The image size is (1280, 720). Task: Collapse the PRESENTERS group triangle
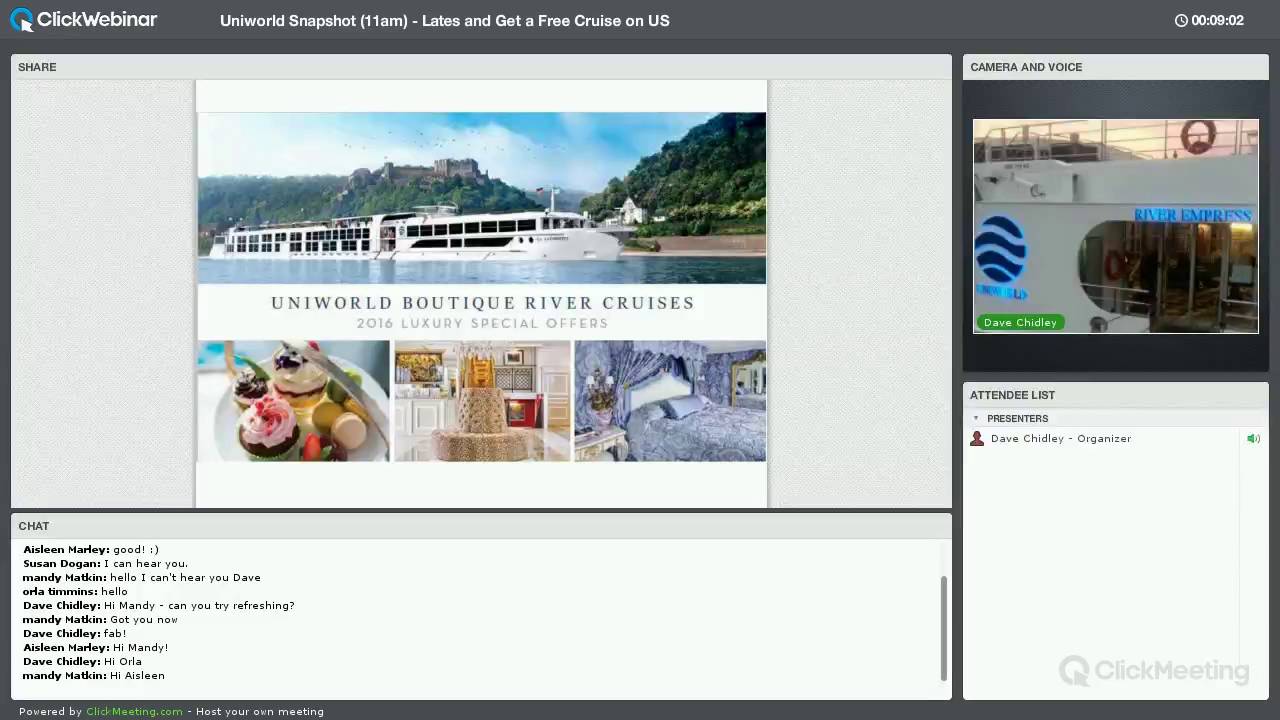pos(976,419)
